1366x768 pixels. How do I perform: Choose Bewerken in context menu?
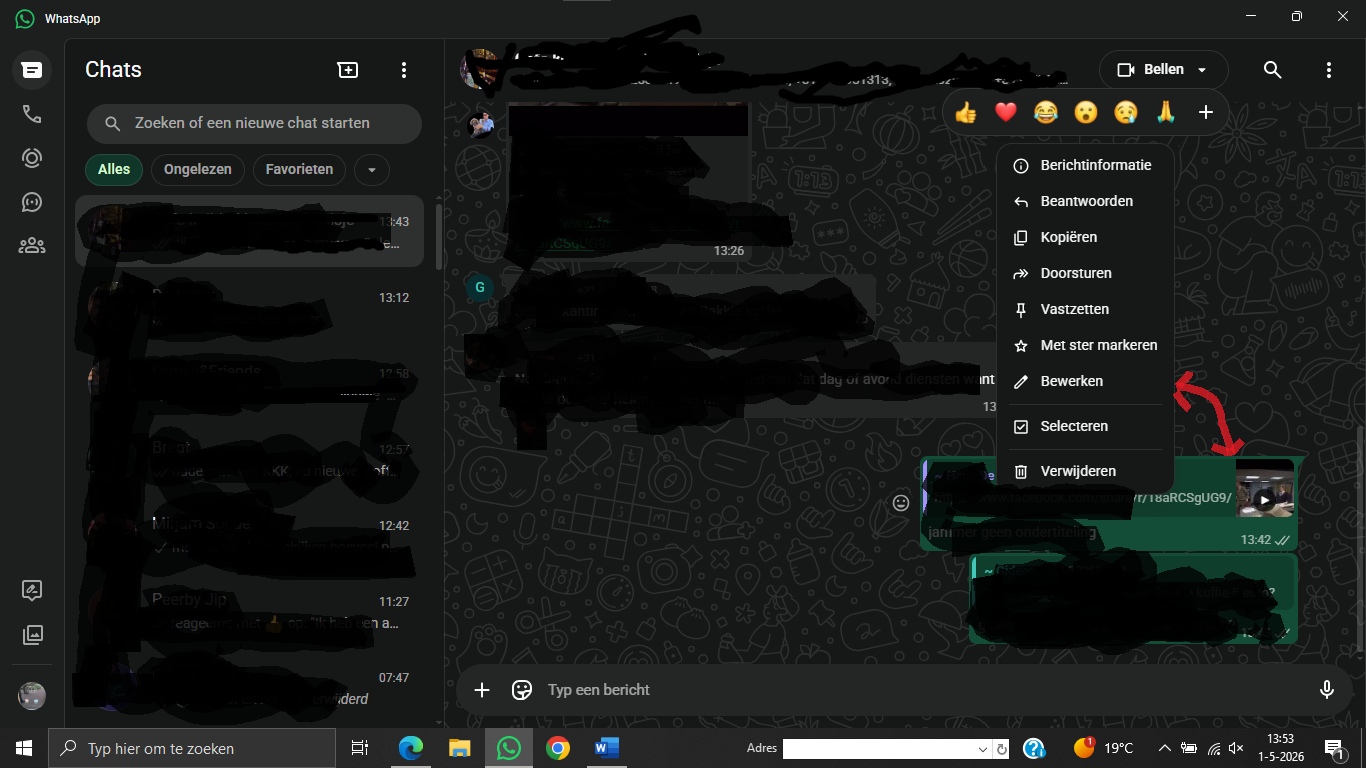(x=1085, y=381)
